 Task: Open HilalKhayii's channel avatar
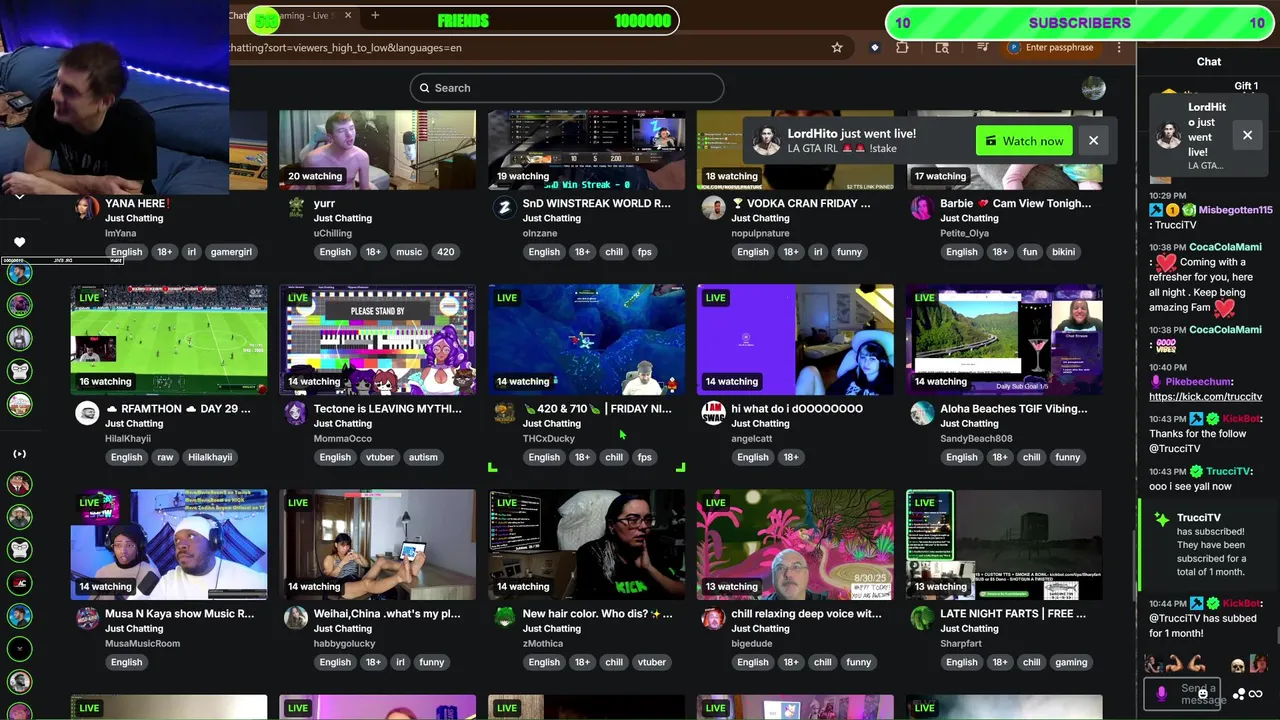coord(87,413)
